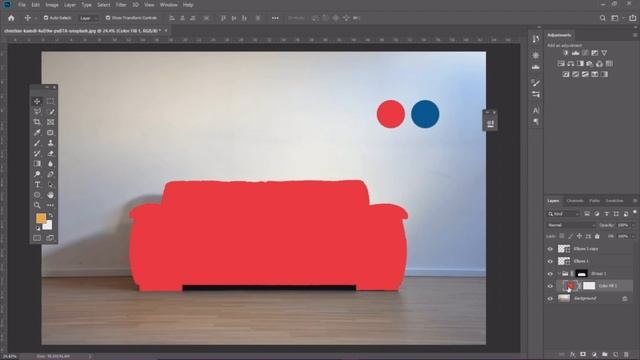Switch to the Paths tab
Viewport: 640px width, 360px height.
click(594, 201)
